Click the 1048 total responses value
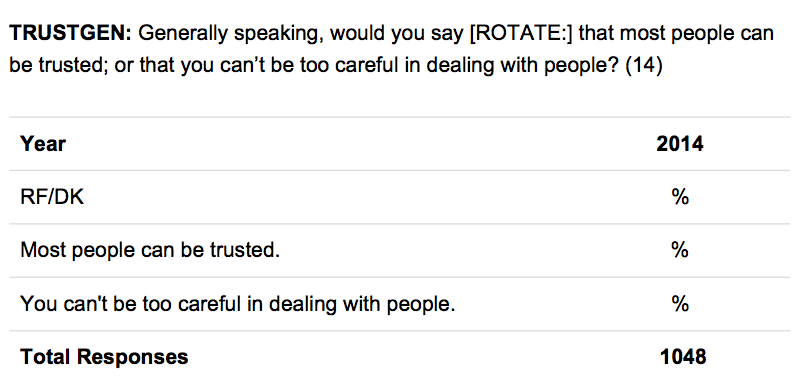Viewport: 799px width, 388px height. point(683,356)
